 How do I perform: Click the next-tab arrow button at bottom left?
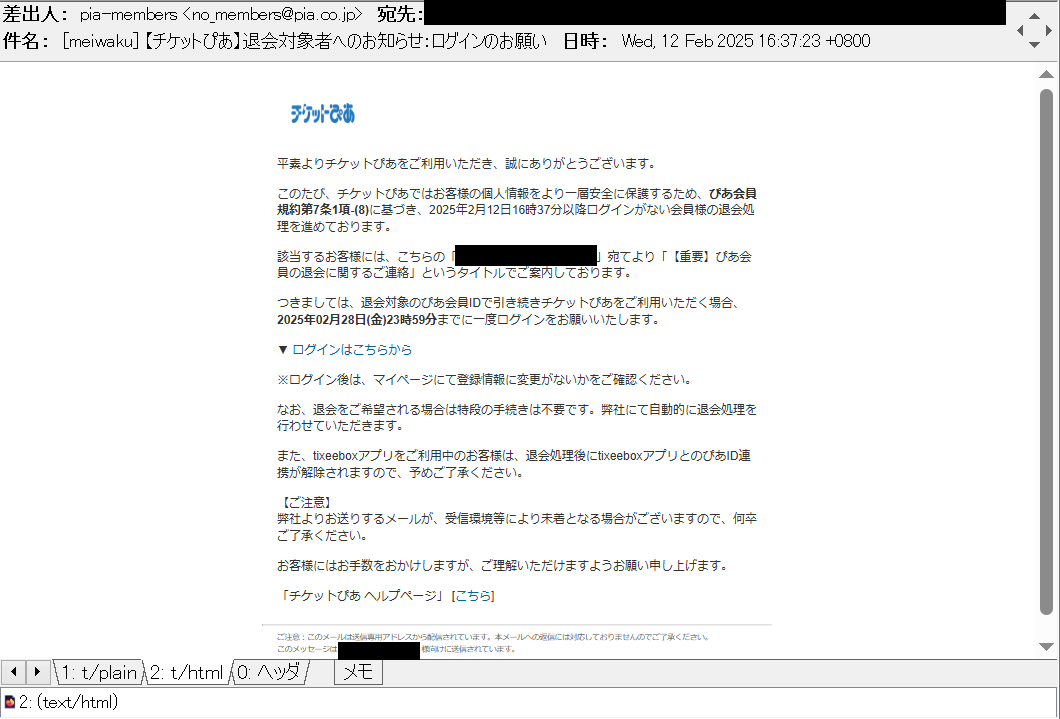[37, 672]
